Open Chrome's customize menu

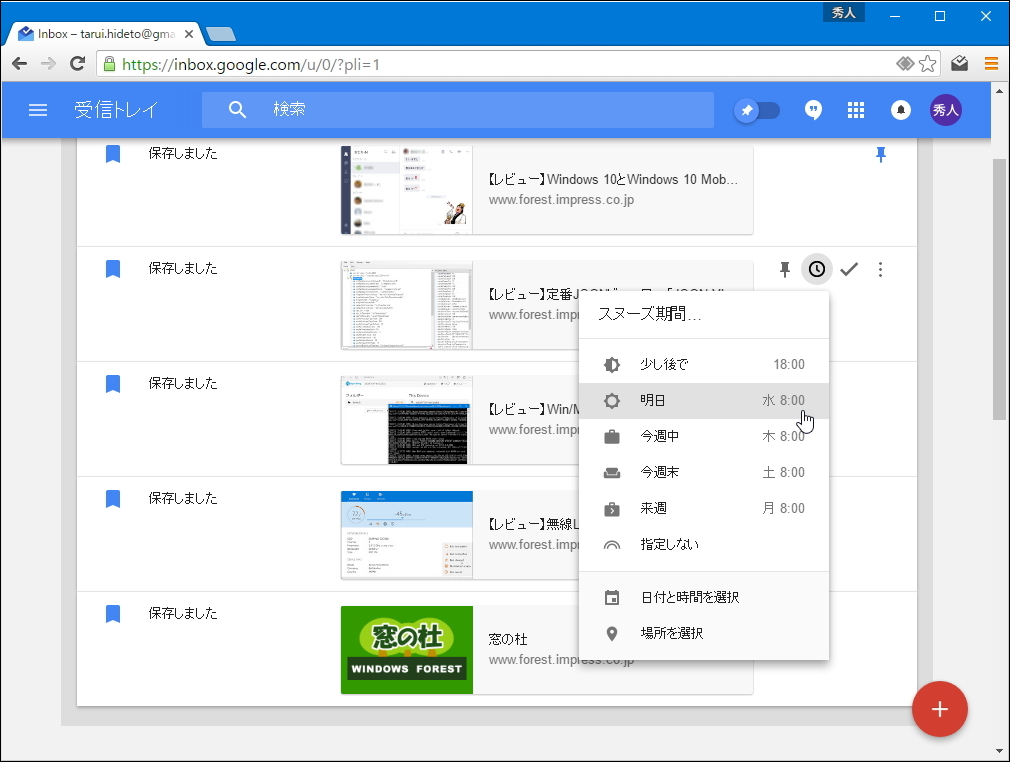991,62
